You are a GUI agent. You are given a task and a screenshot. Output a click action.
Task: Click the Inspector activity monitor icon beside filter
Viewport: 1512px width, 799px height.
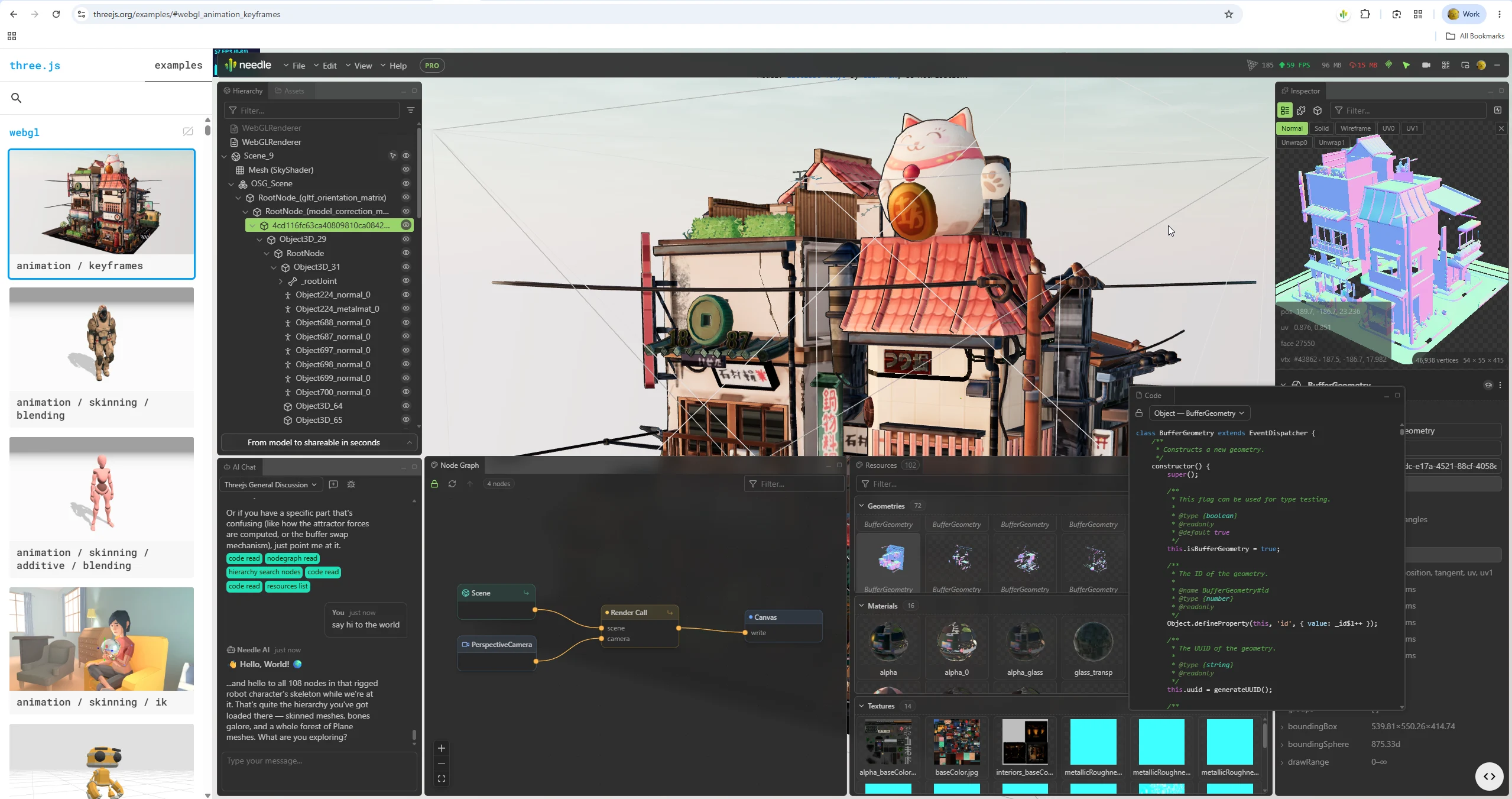click(1497, 110)
